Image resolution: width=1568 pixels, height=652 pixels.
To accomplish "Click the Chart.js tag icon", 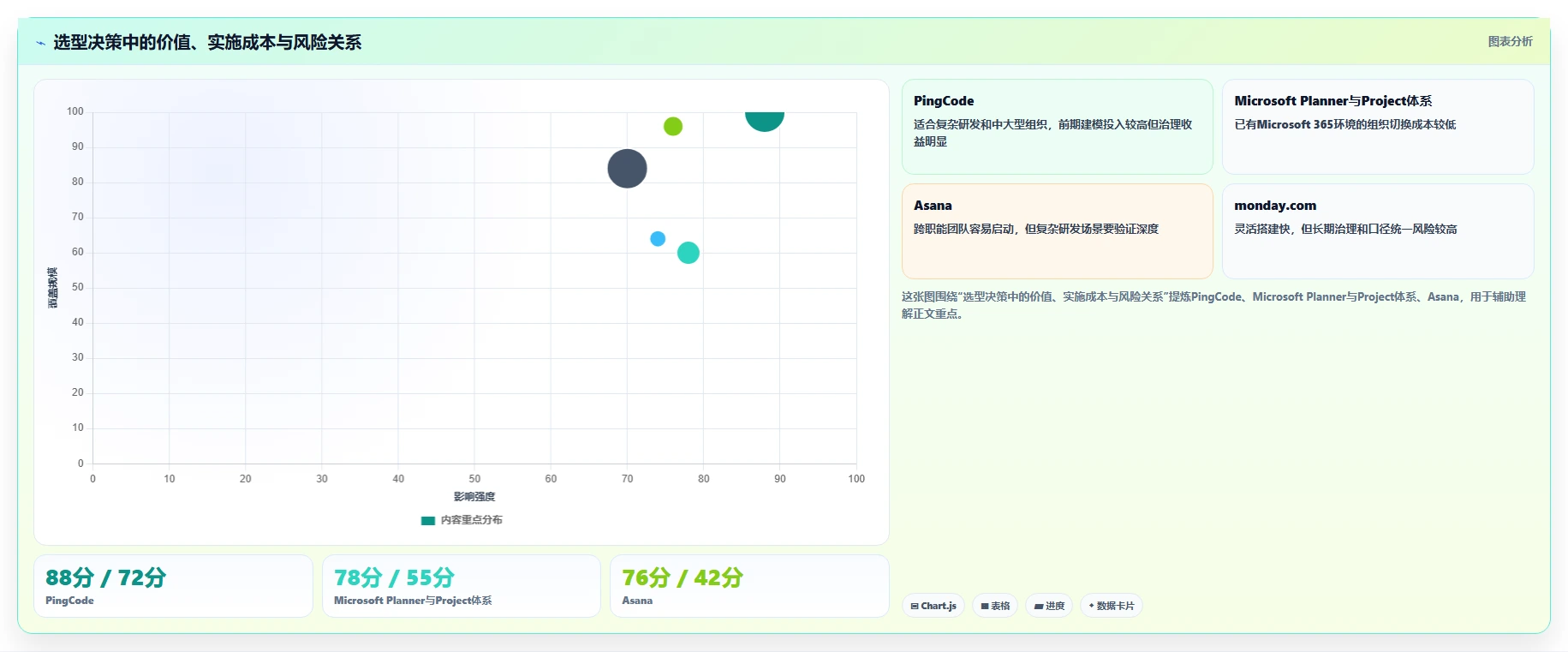I will tap(915, 606).
